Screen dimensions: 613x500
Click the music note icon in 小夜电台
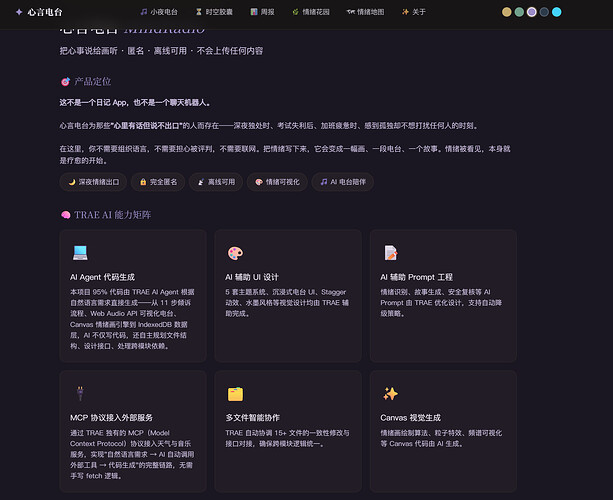tap(144, 12)
